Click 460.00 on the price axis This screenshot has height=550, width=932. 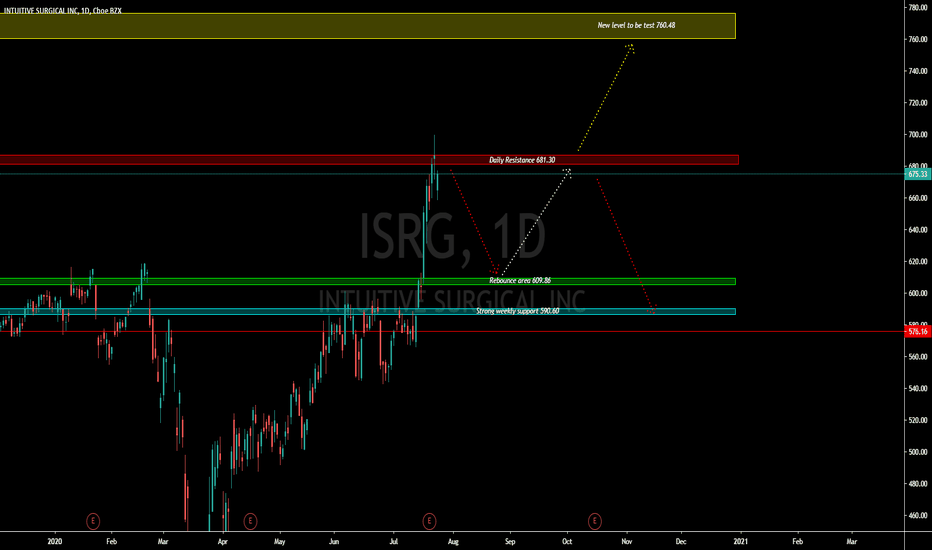pos(918,516)
